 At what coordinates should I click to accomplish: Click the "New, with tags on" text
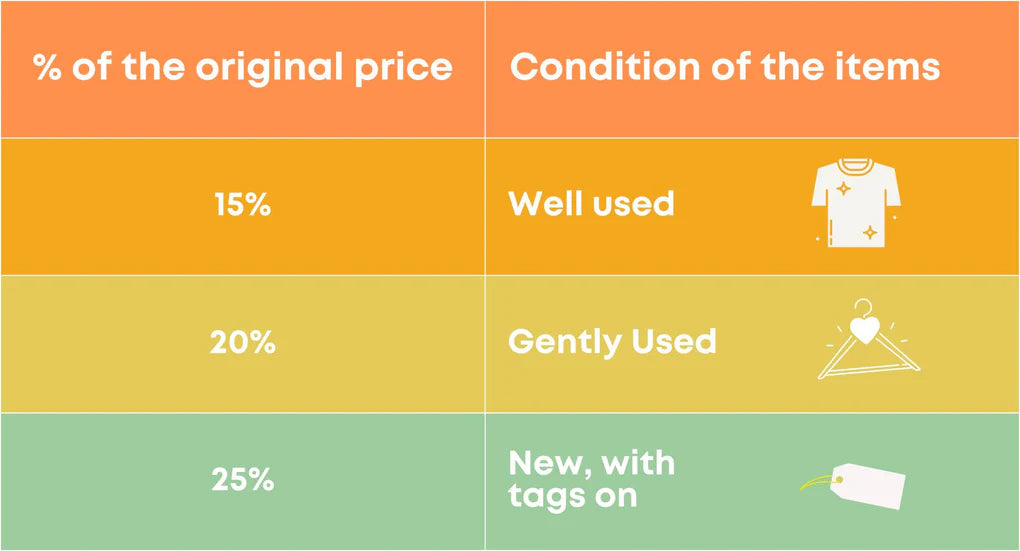pos(591,480)
